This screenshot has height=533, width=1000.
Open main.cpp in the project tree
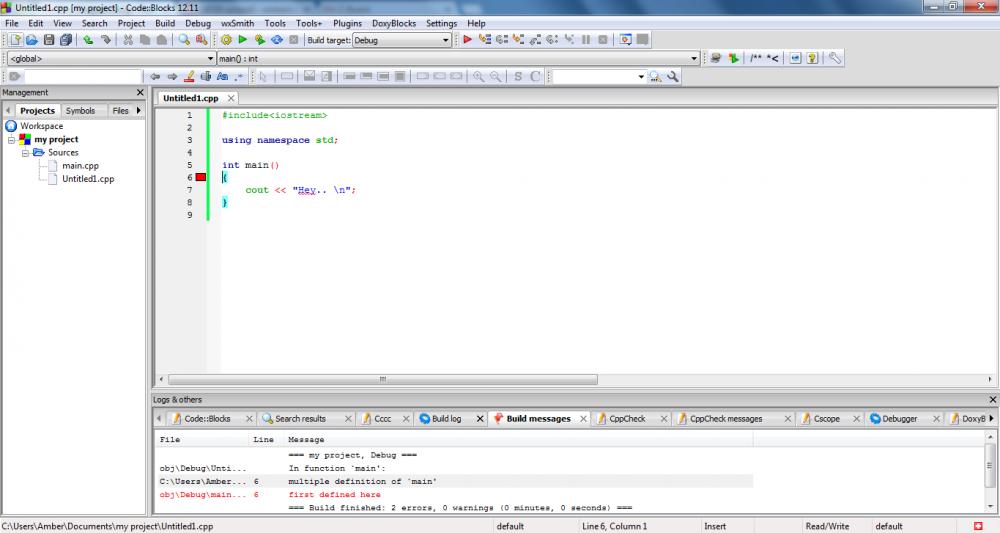tap(80, 166)
